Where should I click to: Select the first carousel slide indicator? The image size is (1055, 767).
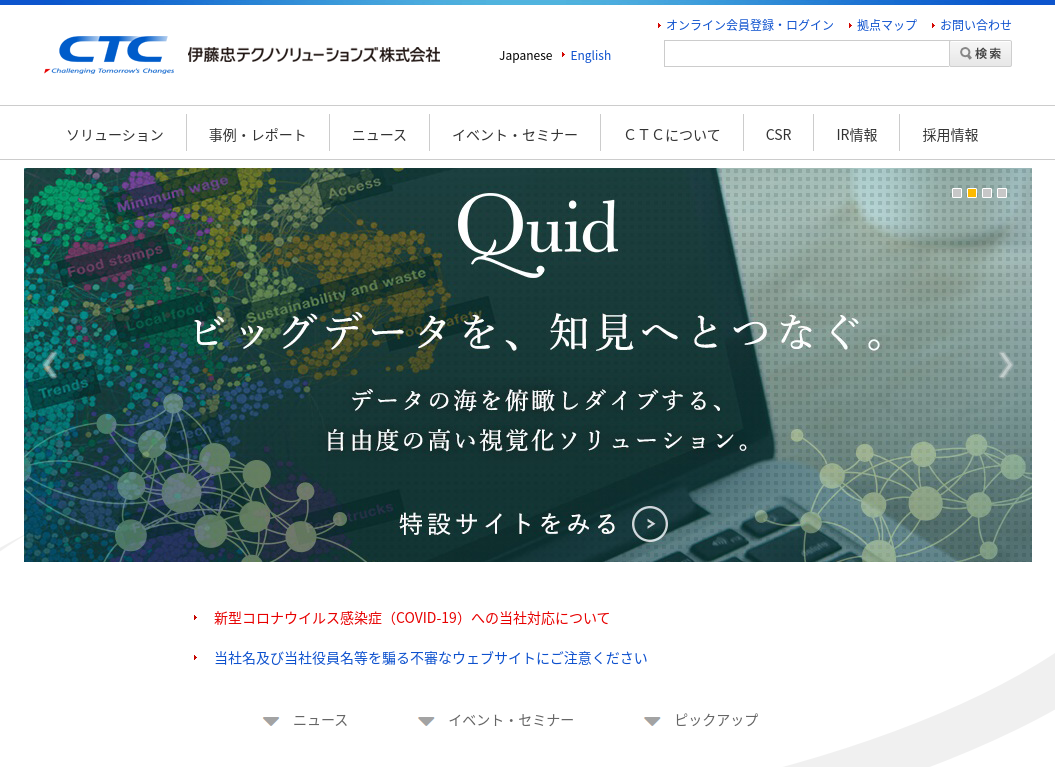pyautogui.click(x=957, y=193)
